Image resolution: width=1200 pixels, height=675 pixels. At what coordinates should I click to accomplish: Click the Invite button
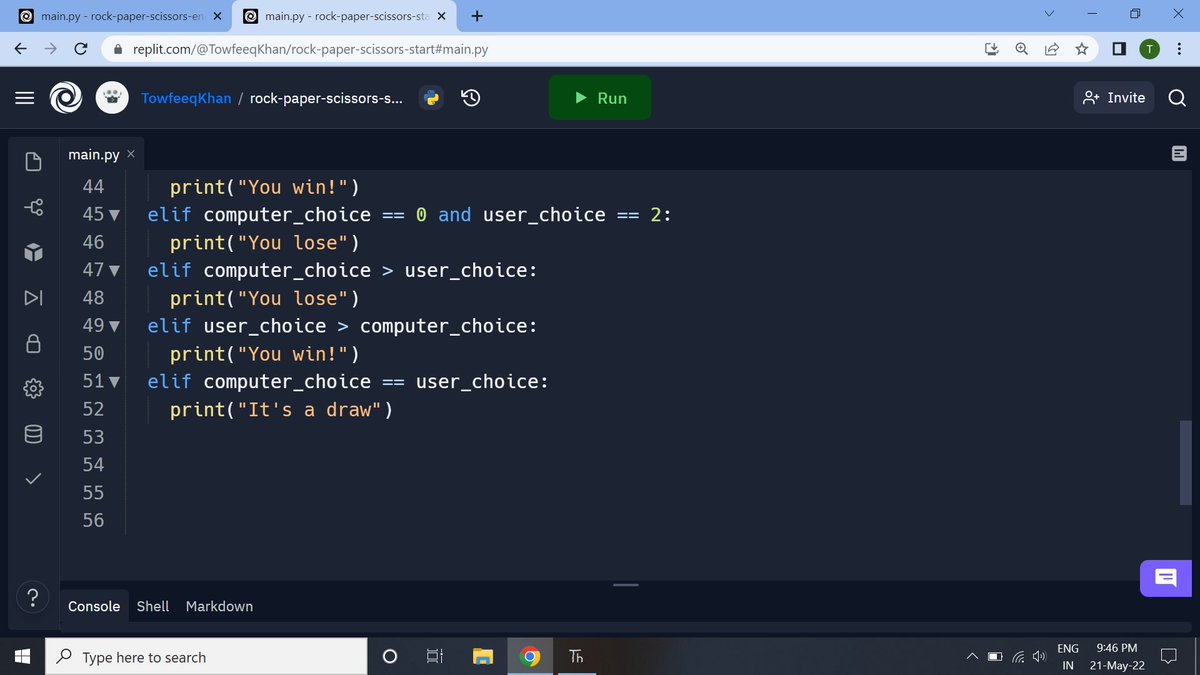tap(1114, 98)
